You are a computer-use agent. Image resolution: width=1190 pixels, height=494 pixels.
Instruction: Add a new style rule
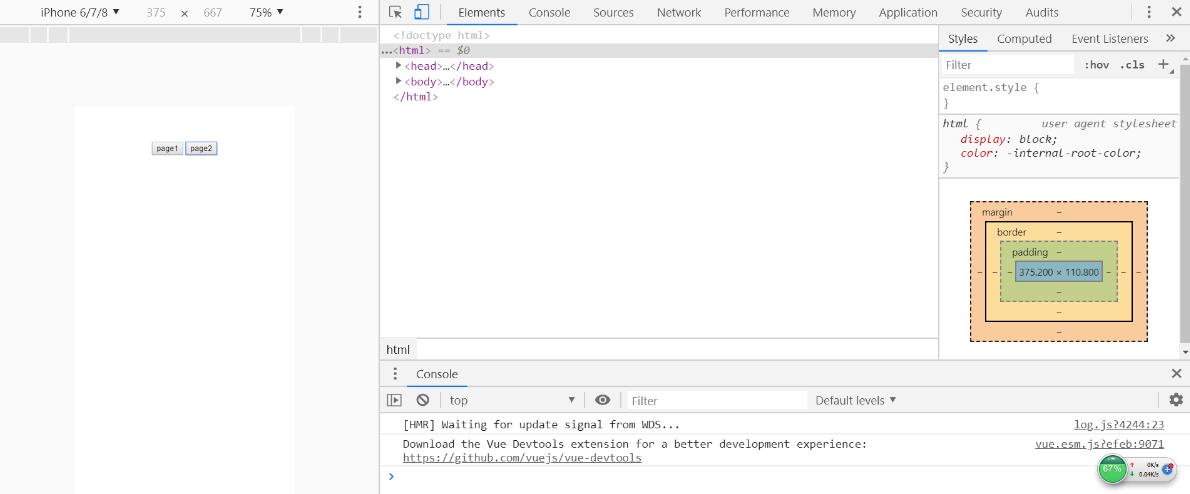(1163, 64)
